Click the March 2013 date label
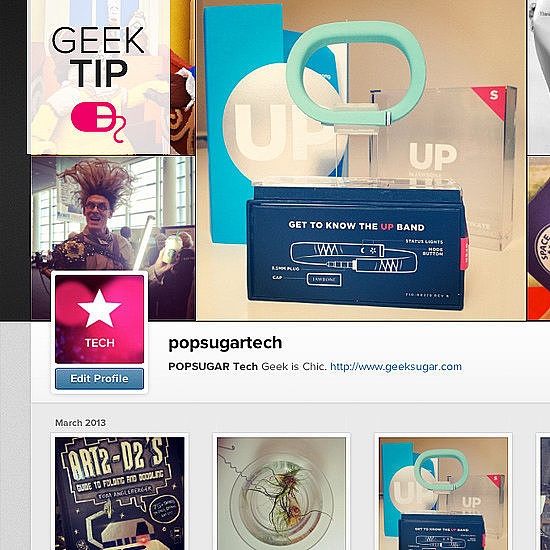Image resolution: width=550 pixels, height=550 pixels. [x=80, y=423]
